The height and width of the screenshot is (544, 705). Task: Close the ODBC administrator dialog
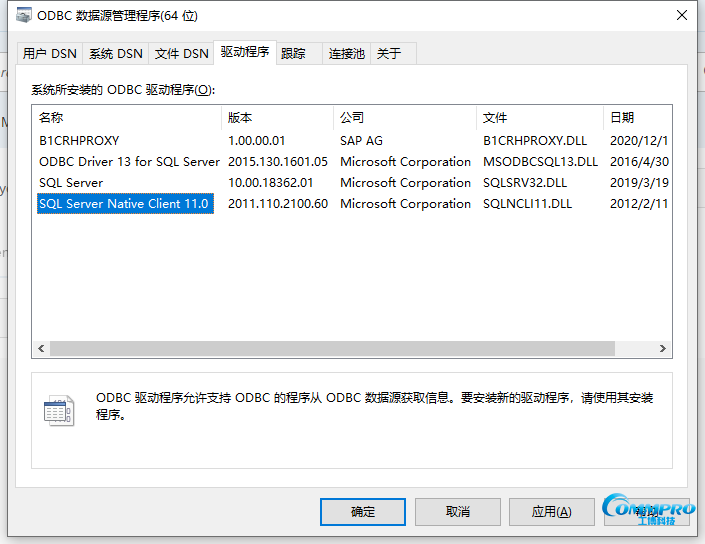click(681, 16)
